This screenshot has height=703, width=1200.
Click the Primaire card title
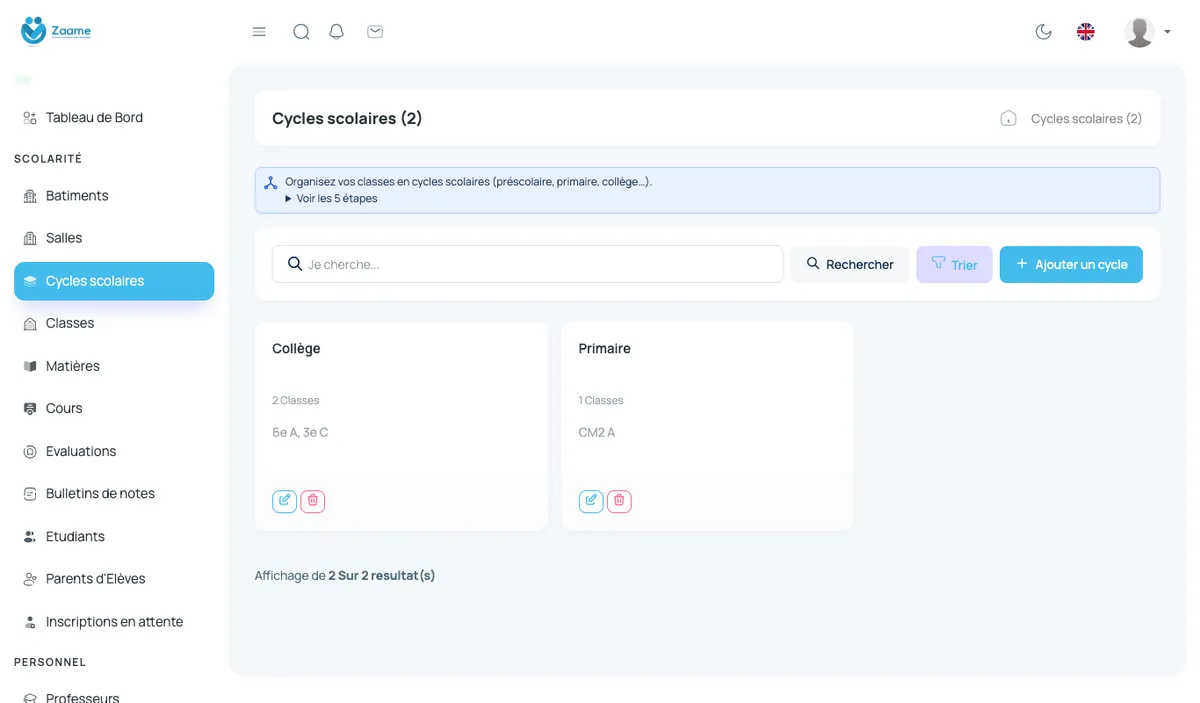point(605,348)
